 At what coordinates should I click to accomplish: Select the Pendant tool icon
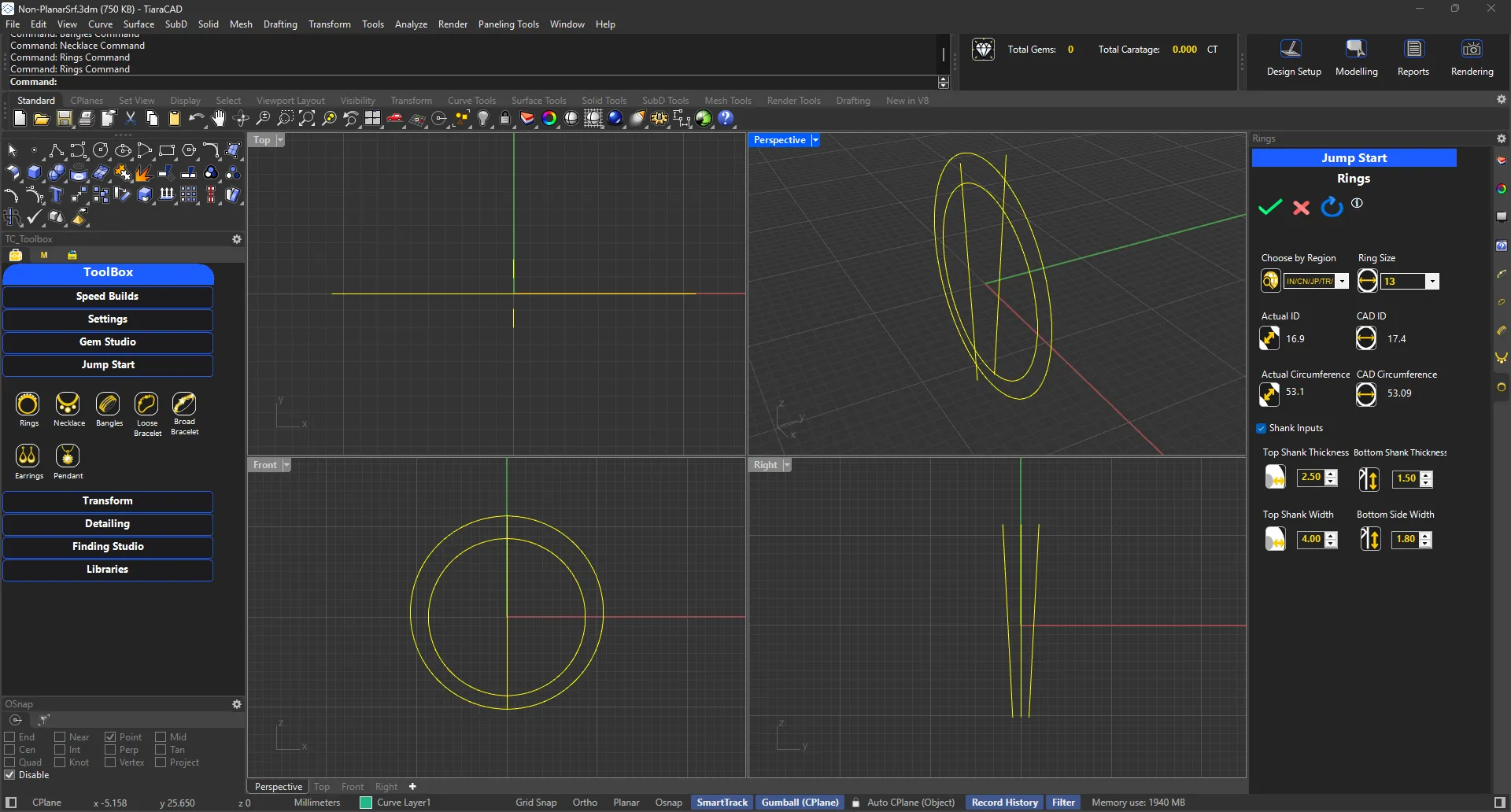(68, 456)
